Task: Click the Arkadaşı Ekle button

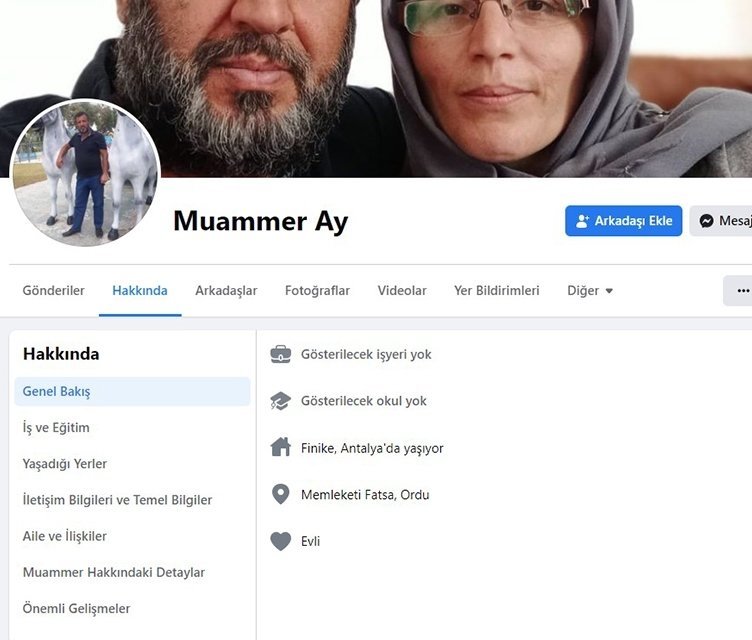Action: [x=623, y=221]
